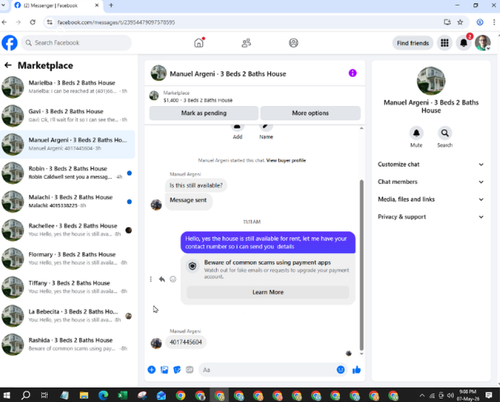Open a new browser tab

[x=111, y=5]
